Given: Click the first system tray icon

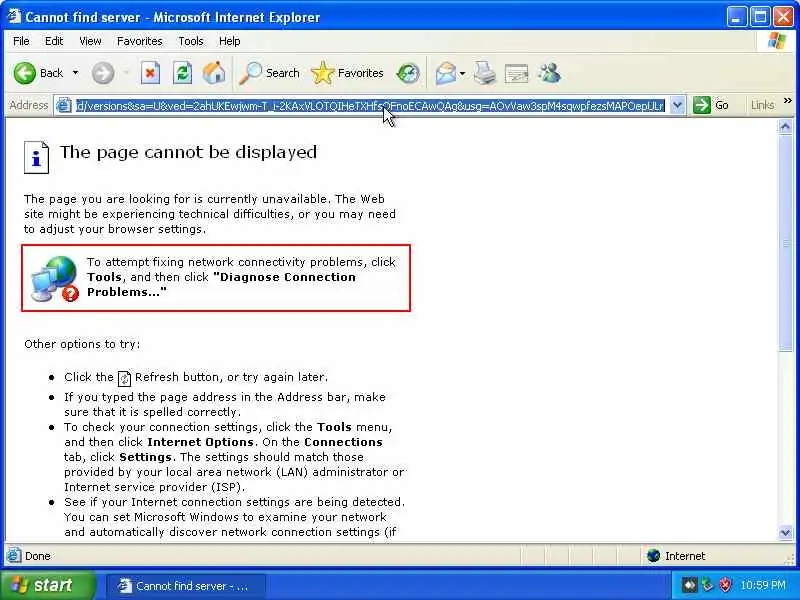Looking at the screenshot, I should click(x=689, y=585).
